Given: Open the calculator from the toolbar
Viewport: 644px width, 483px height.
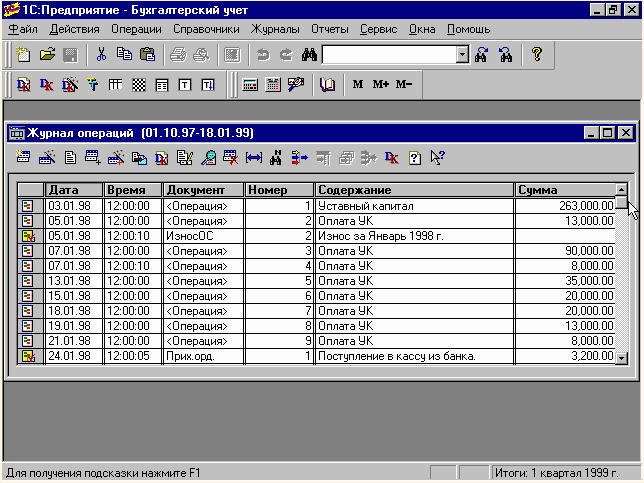Looking at the screenshot, I should 249,85.
